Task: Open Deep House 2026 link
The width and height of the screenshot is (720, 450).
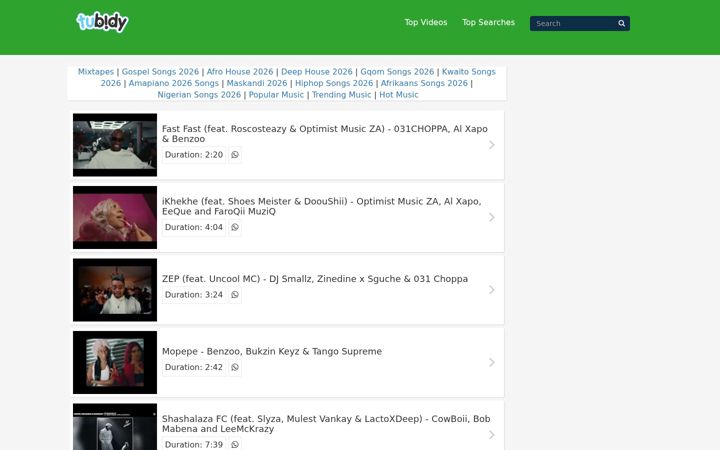Action: (x=317, y=72)
